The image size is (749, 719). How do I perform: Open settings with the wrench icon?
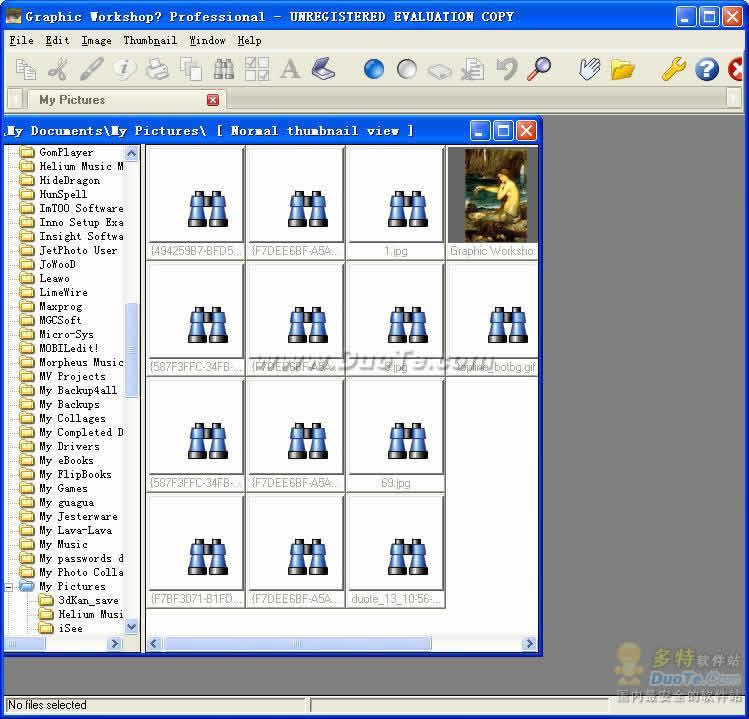tap(674, 69)
